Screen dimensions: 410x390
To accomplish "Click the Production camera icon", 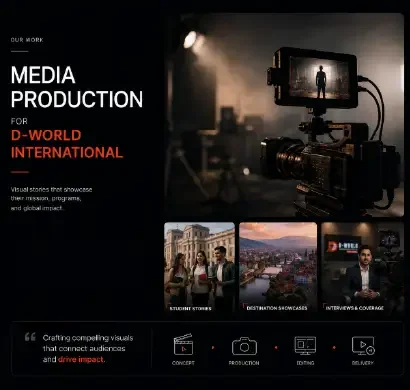I will (x=244, y=346).
